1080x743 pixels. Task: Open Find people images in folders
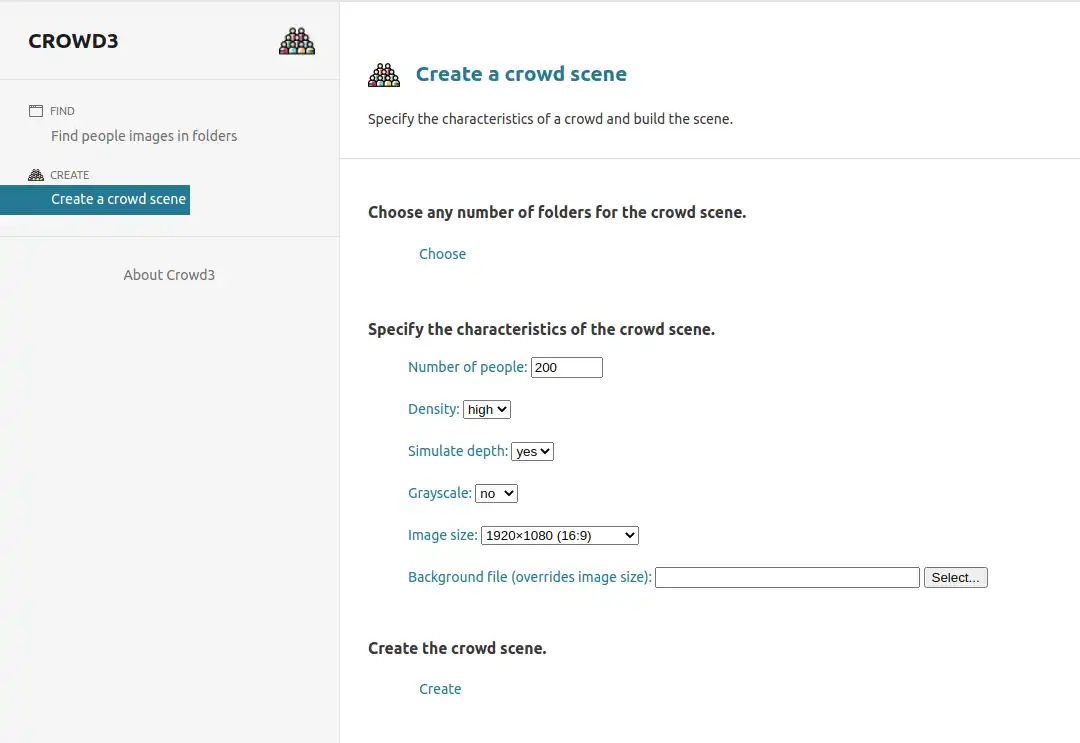pos(144,136)
